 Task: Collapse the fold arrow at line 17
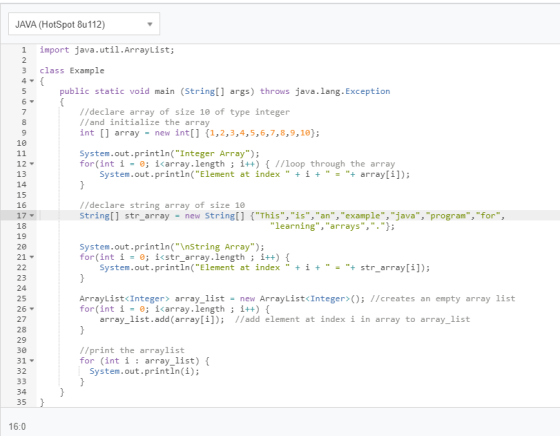[x=32, y=215]
